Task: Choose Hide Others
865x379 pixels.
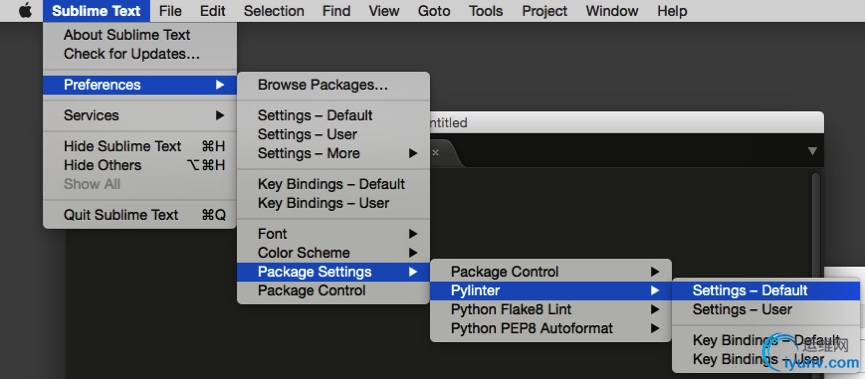Action: pyautogui.click(x=140, y=165)
